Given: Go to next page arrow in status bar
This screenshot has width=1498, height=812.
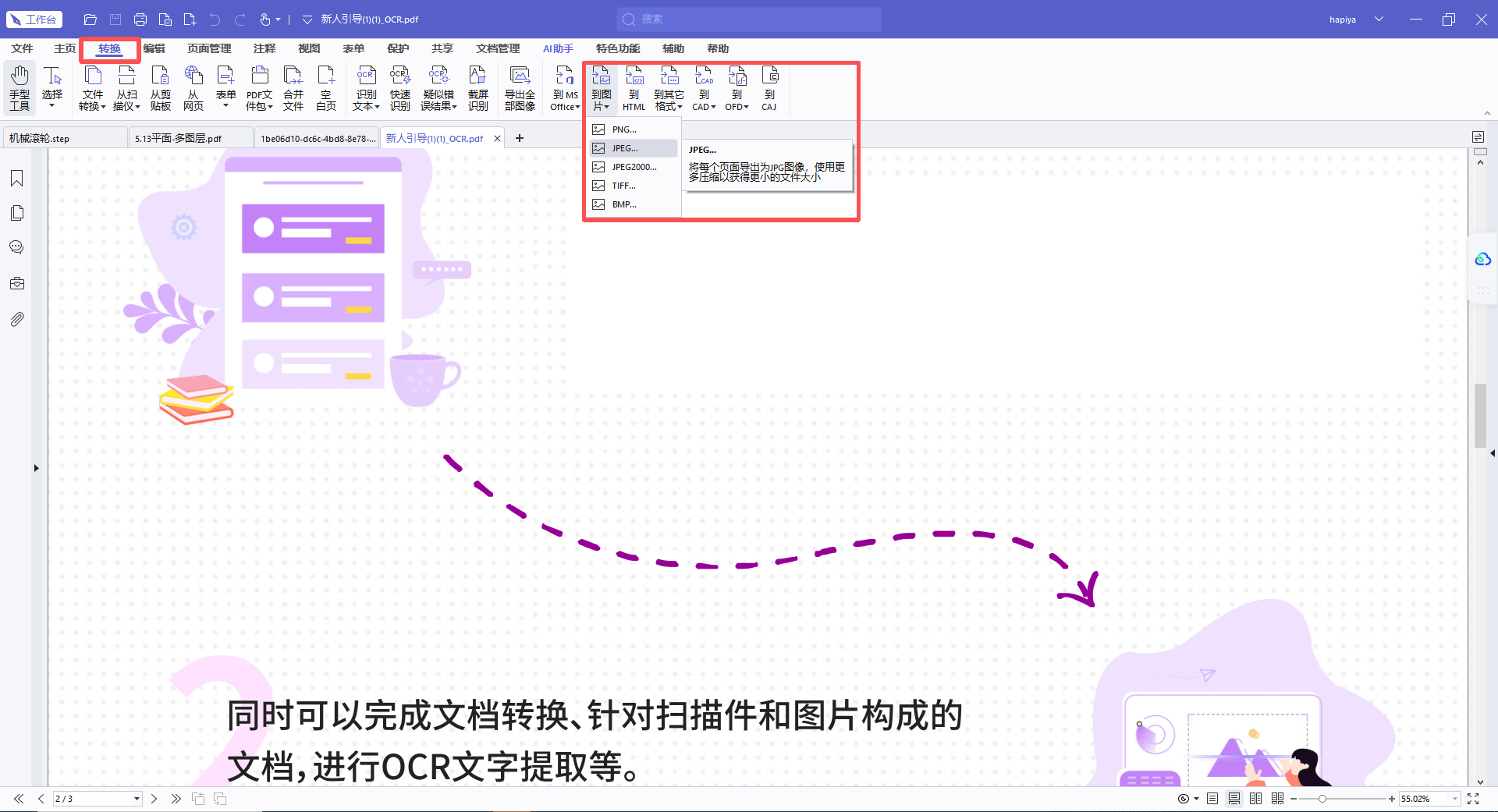Looking at the screenshot, I should 154,799.
